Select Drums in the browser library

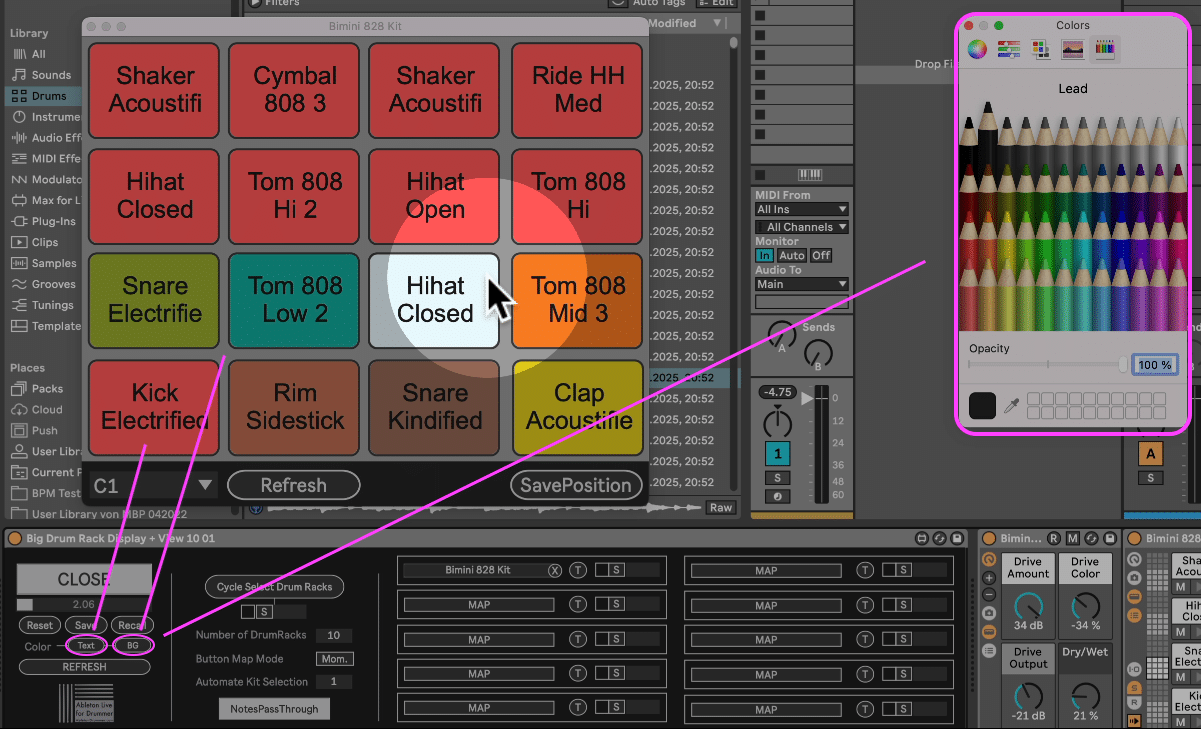click(x=48, y=96)
